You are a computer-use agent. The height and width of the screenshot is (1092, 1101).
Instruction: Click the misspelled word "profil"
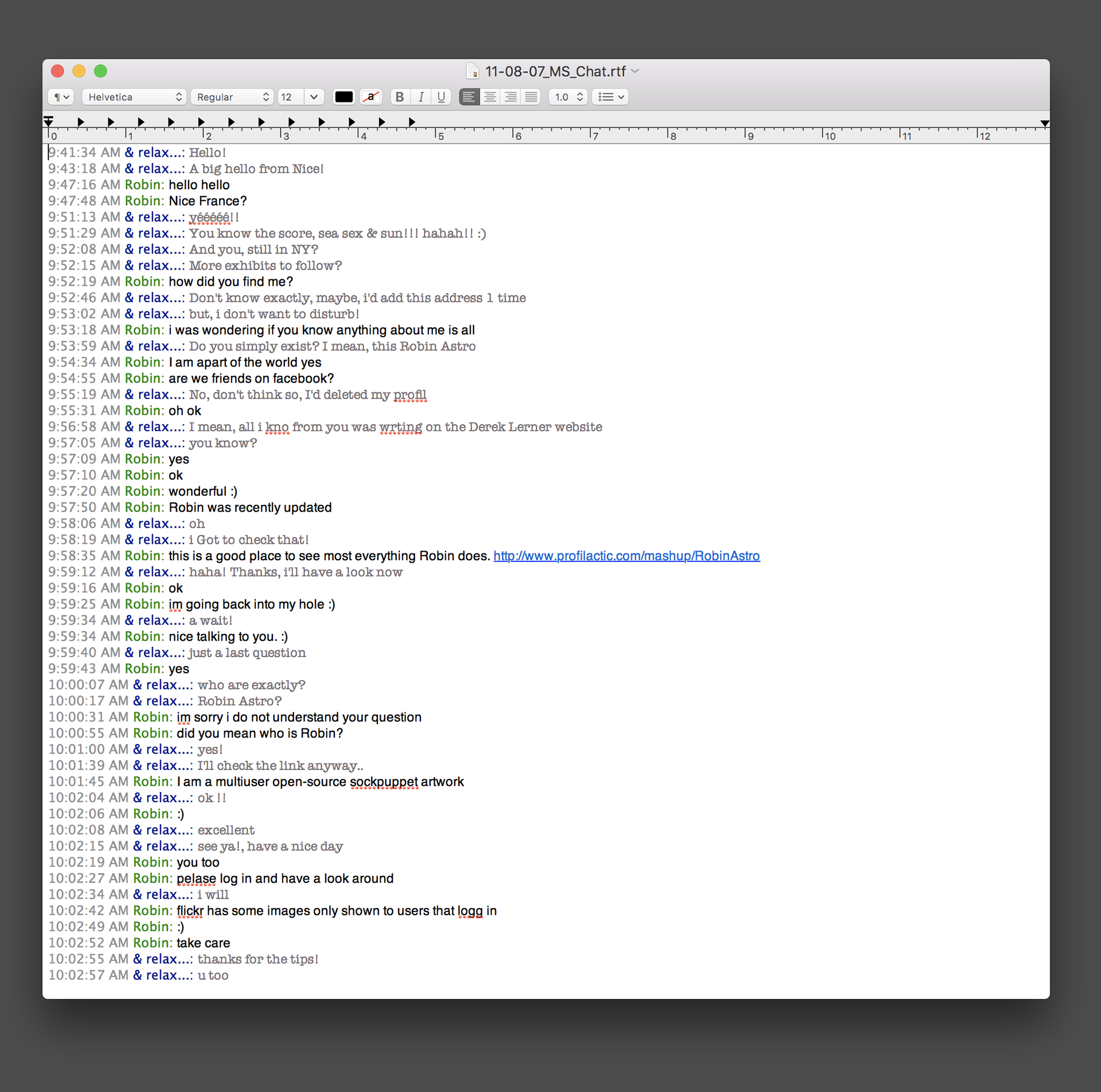(x=409, y=395)
